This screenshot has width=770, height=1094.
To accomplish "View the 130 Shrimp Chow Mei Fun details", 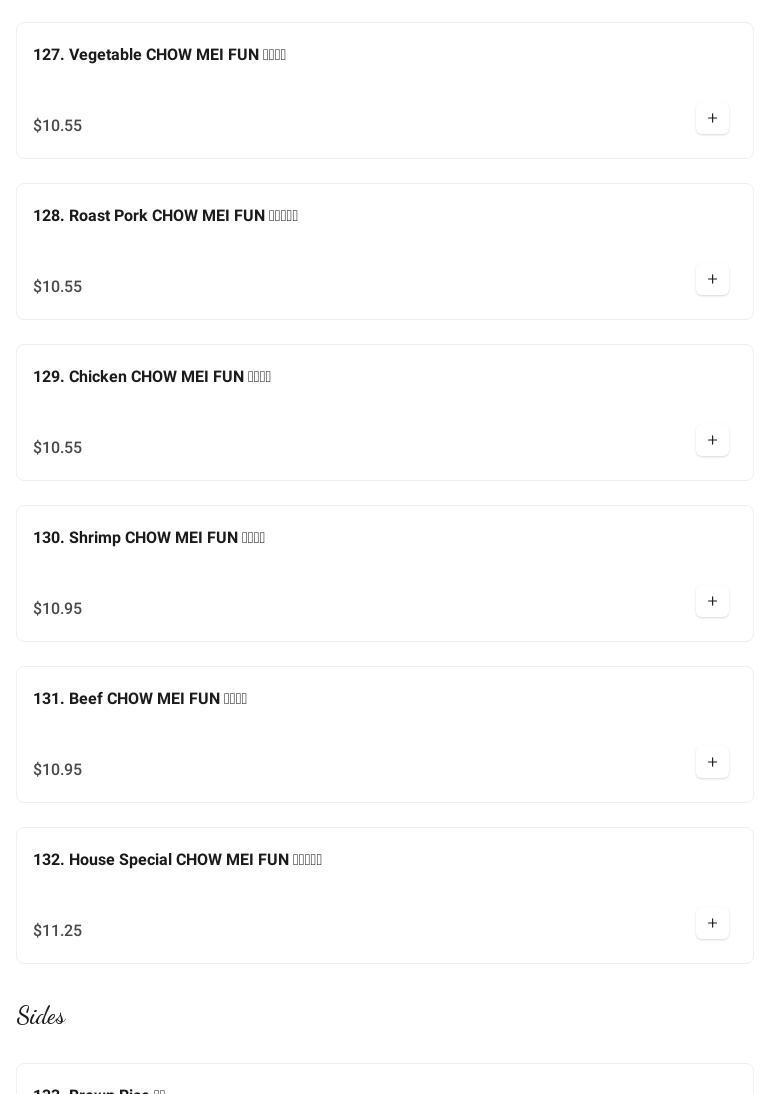I will (x=149, y=538).
